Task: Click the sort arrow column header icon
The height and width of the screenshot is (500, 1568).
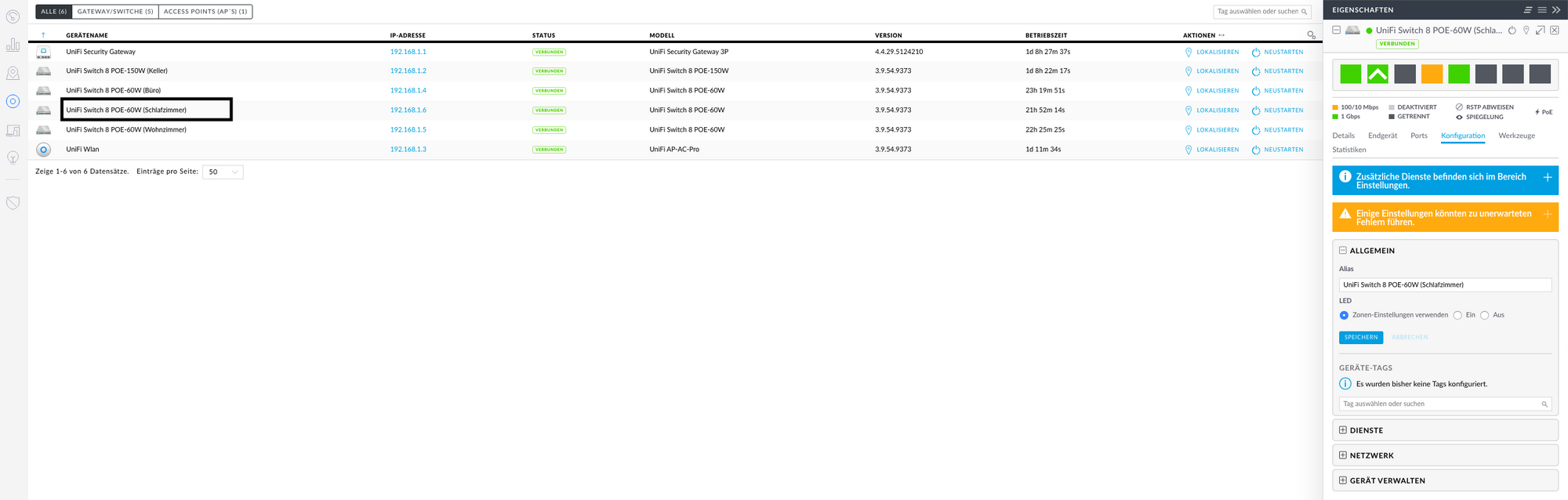Action: (43, 35)
